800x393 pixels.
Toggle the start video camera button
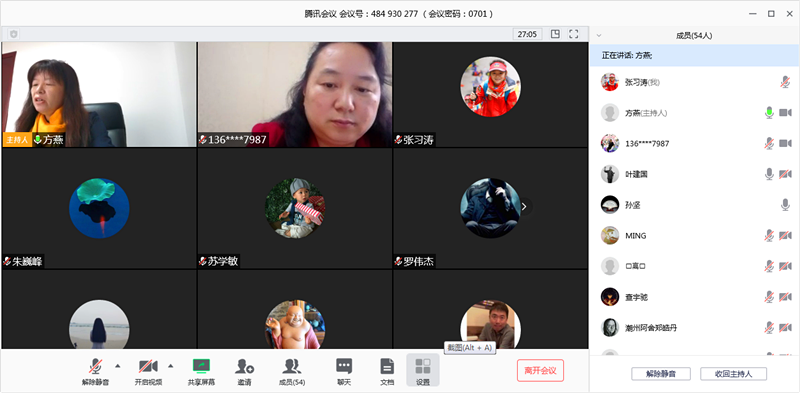click(148, 366)
